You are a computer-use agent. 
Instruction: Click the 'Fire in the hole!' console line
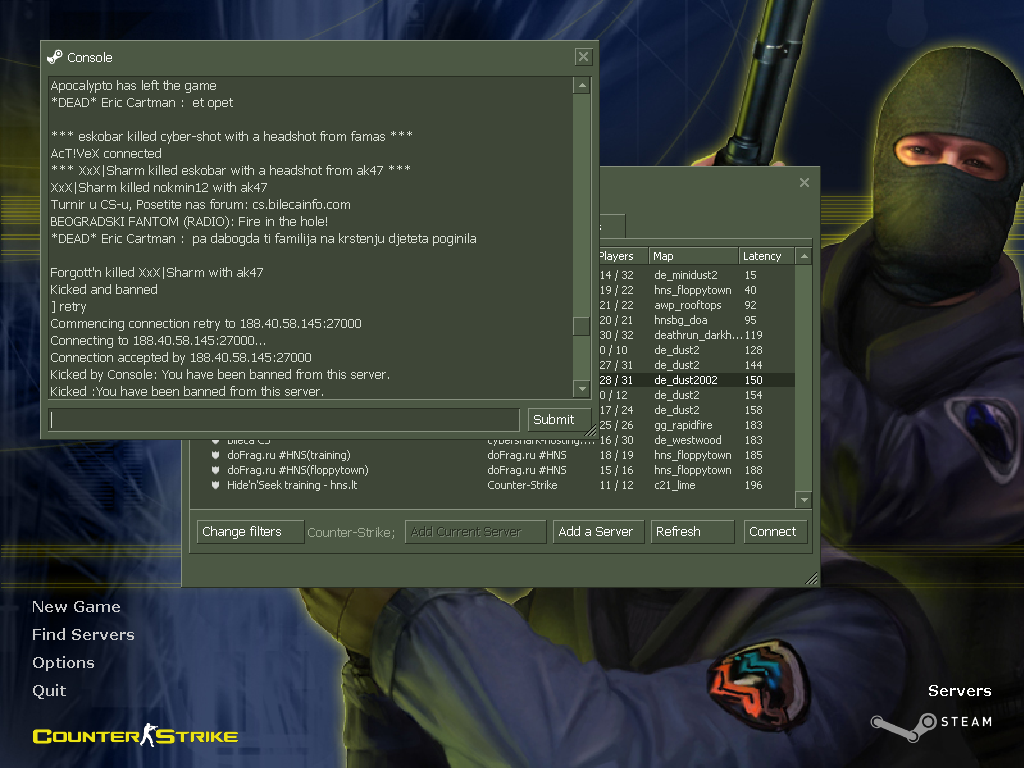pyautogui.click(x=189, y=221)
